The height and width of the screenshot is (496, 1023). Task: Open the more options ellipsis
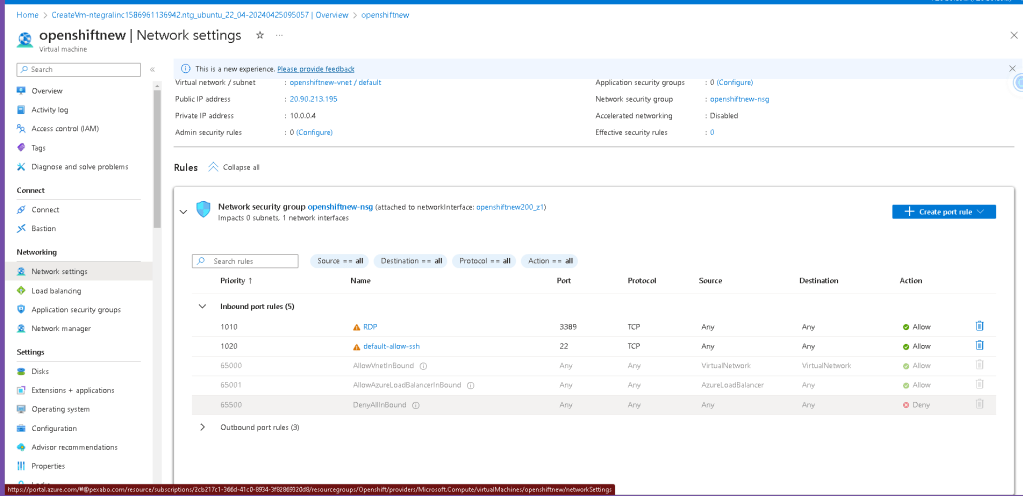279,35
